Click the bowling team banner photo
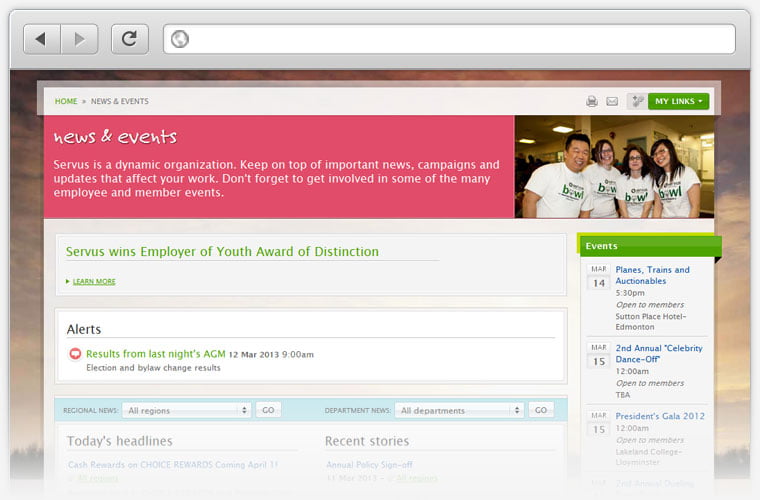760x500 pixels. tap(614, 167)
